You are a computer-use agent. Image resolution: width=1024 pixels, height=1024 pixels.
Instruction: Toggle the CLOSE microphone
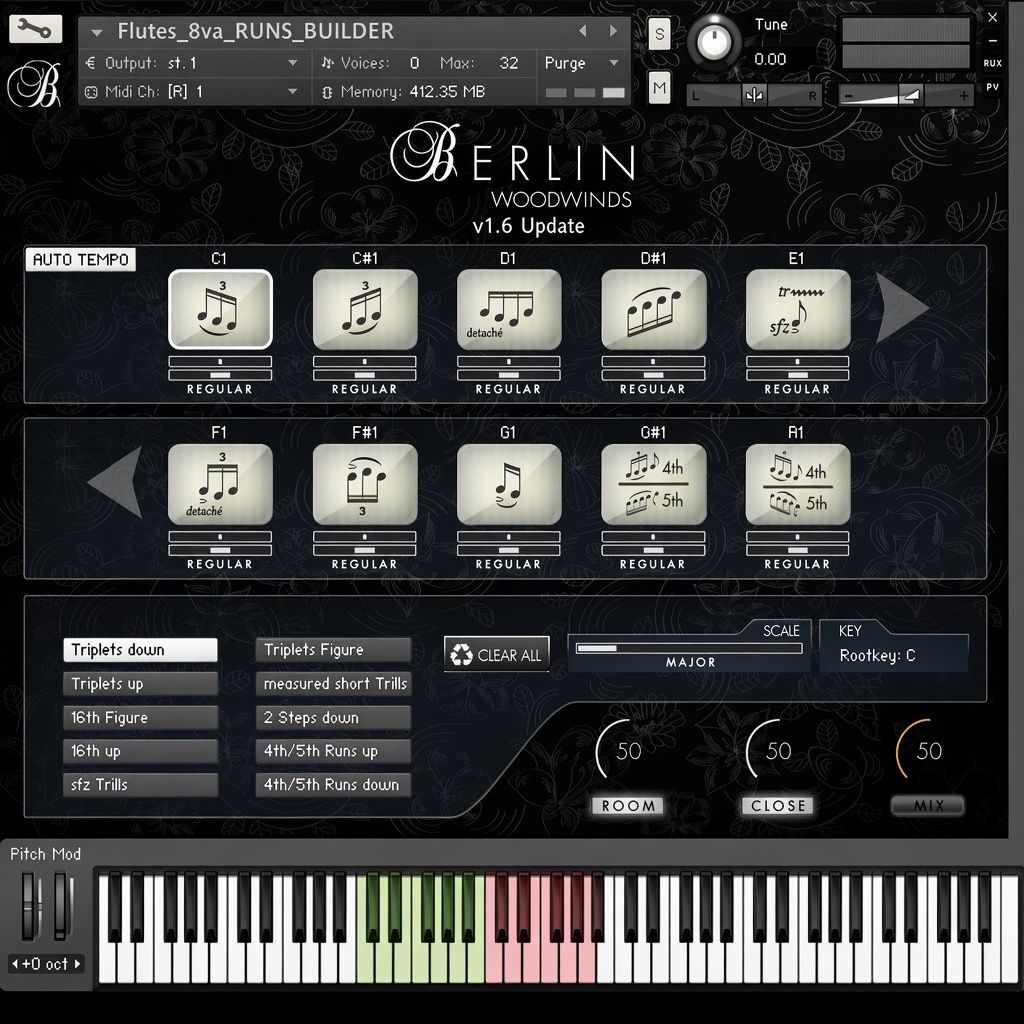[x=778, y=805]
